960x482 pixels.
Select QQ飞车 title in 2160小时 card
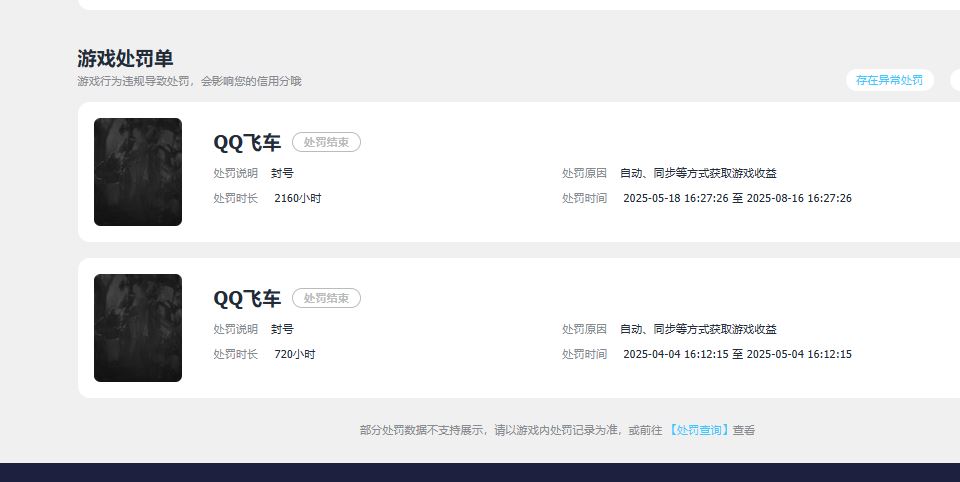click(x=247, y=143)
